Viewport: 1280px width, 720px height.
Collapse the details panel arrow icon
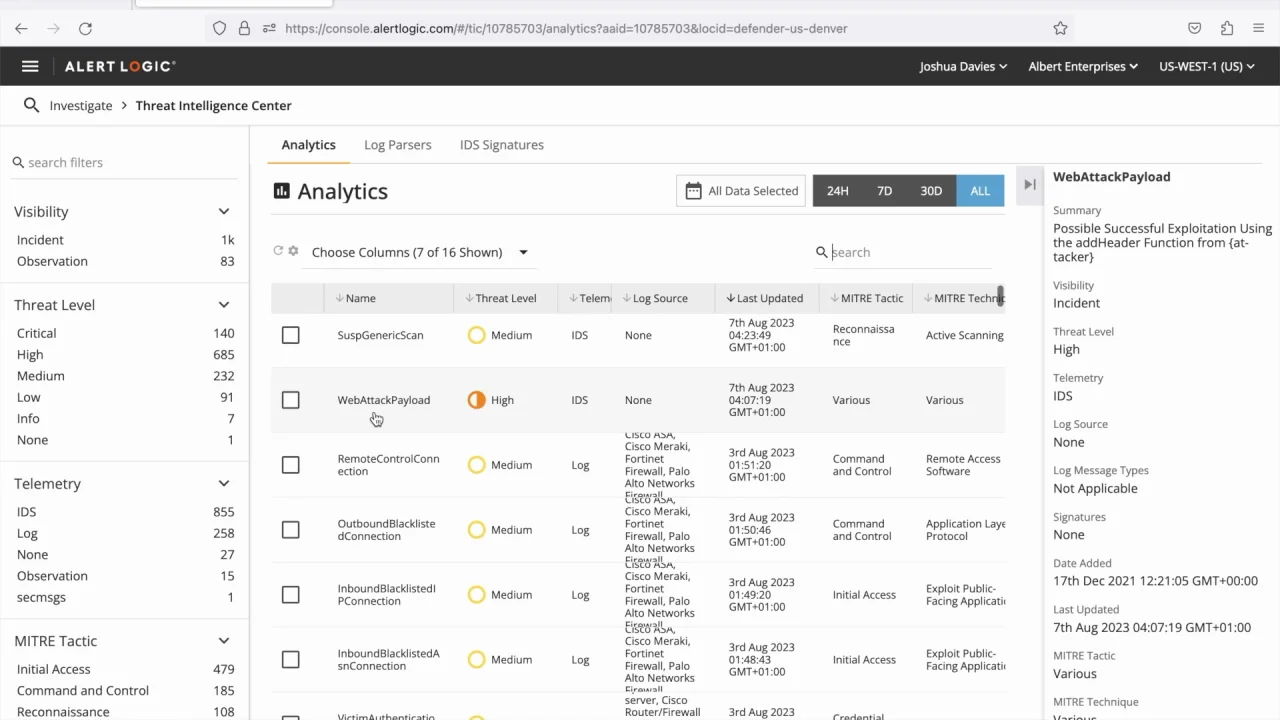[x=1030, y=184]
